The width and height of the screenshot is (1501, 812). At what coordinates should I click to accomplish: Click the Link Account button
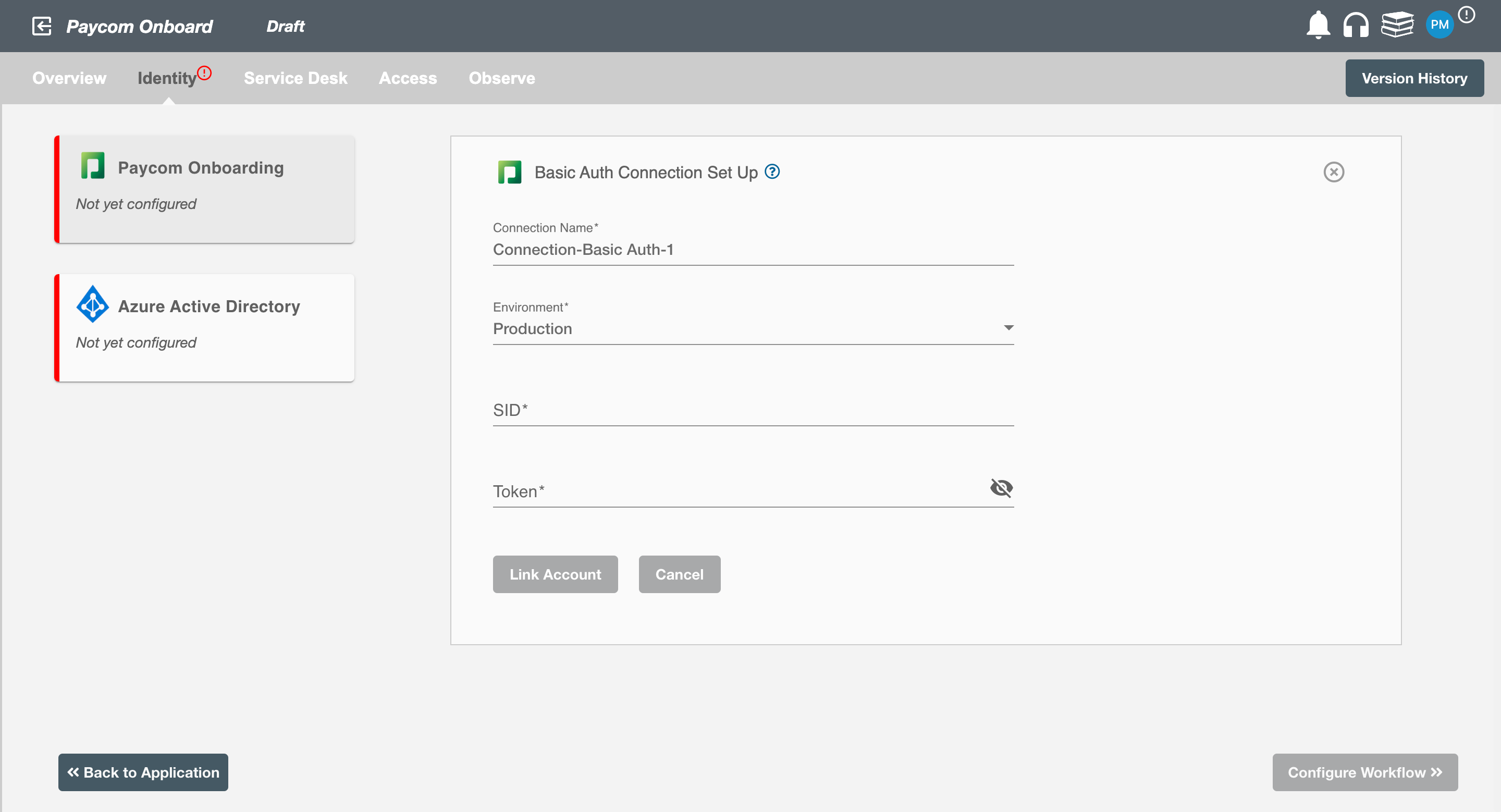(x=556, y=574)
